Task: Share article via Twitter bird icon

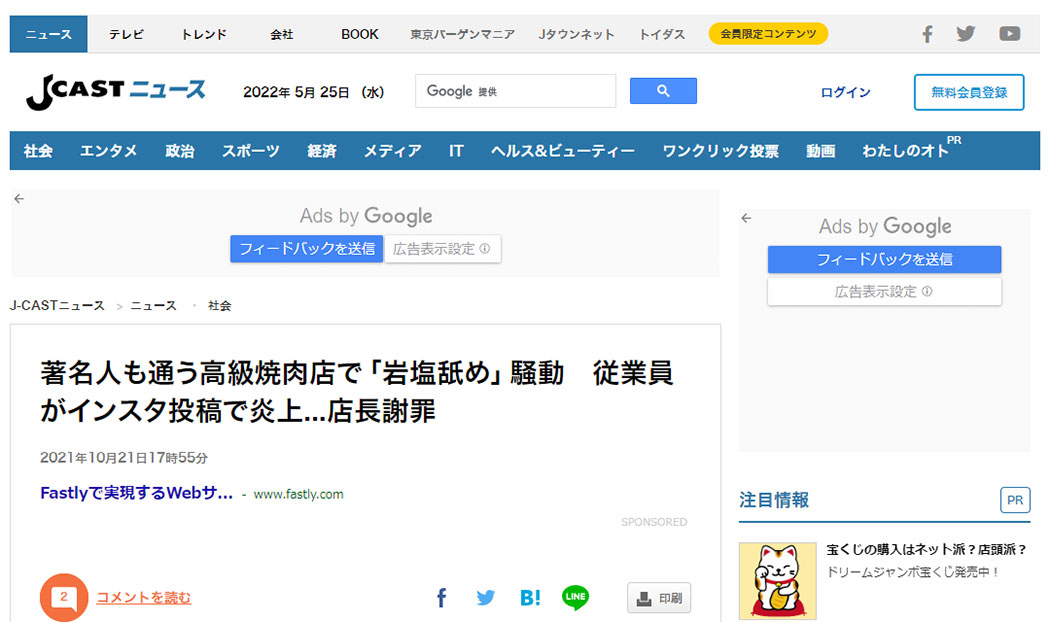Action: 486,598
